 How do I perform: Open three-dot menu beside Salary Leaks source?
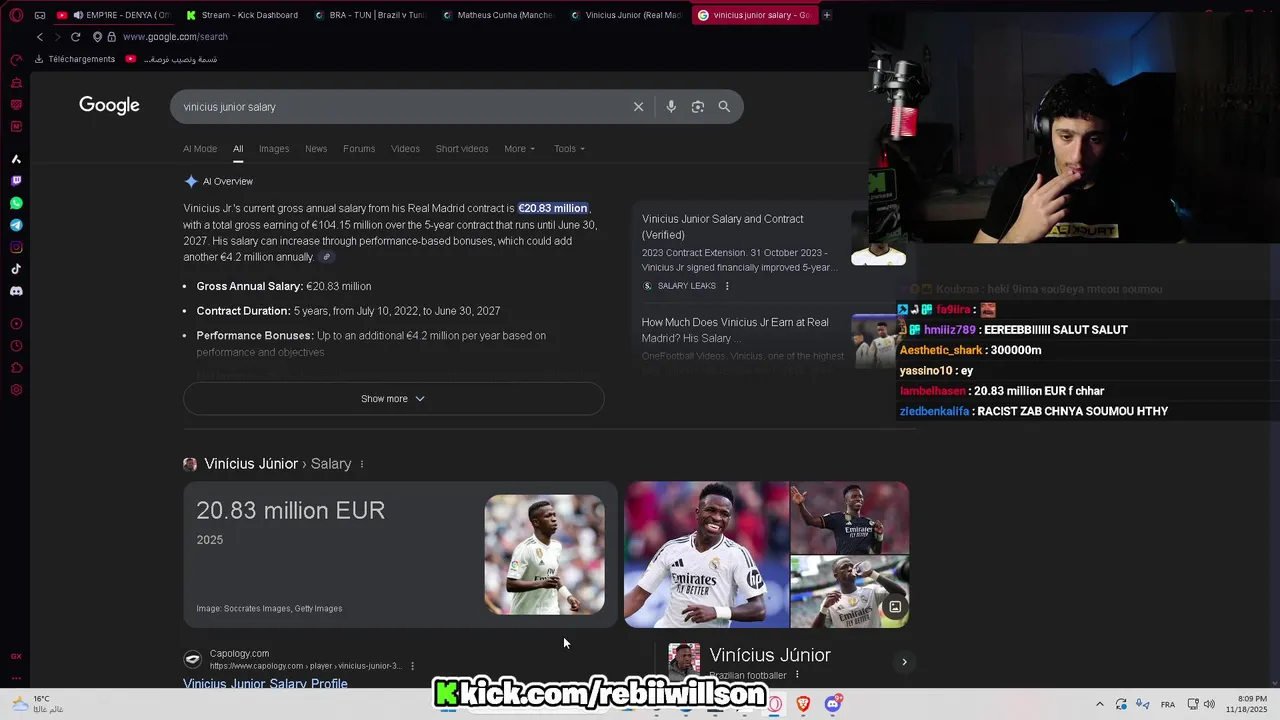pos(727,286)
